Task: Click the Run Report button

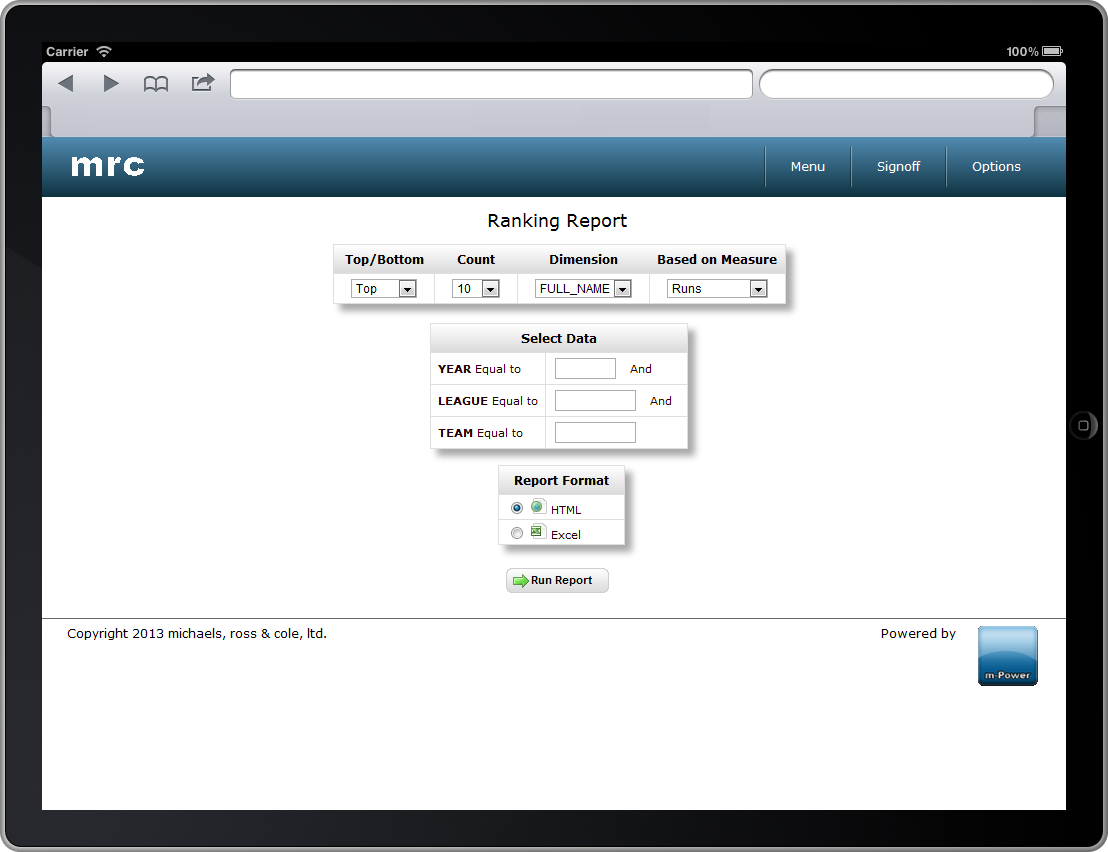Action: (x=557, y=580)
